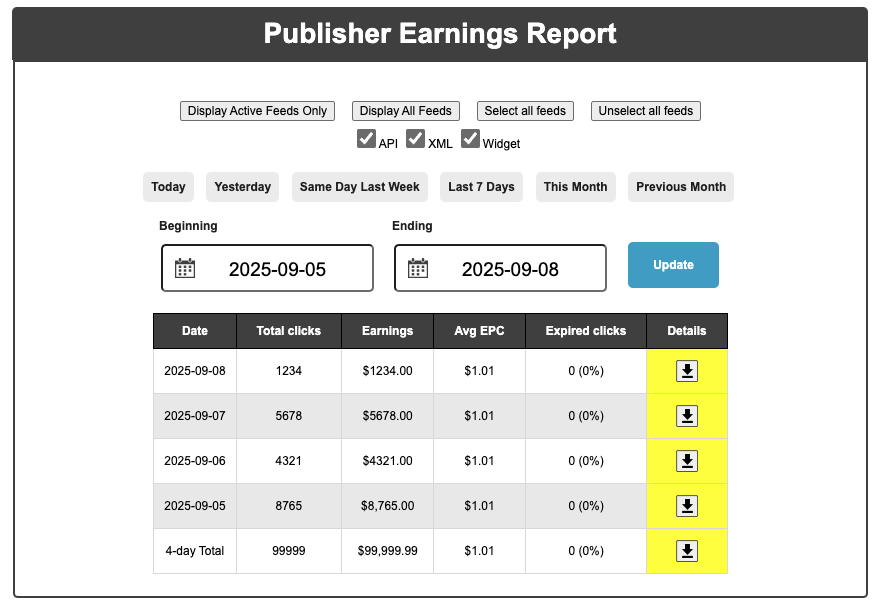Click the Beginning date input field

click(x=290, y=268)
